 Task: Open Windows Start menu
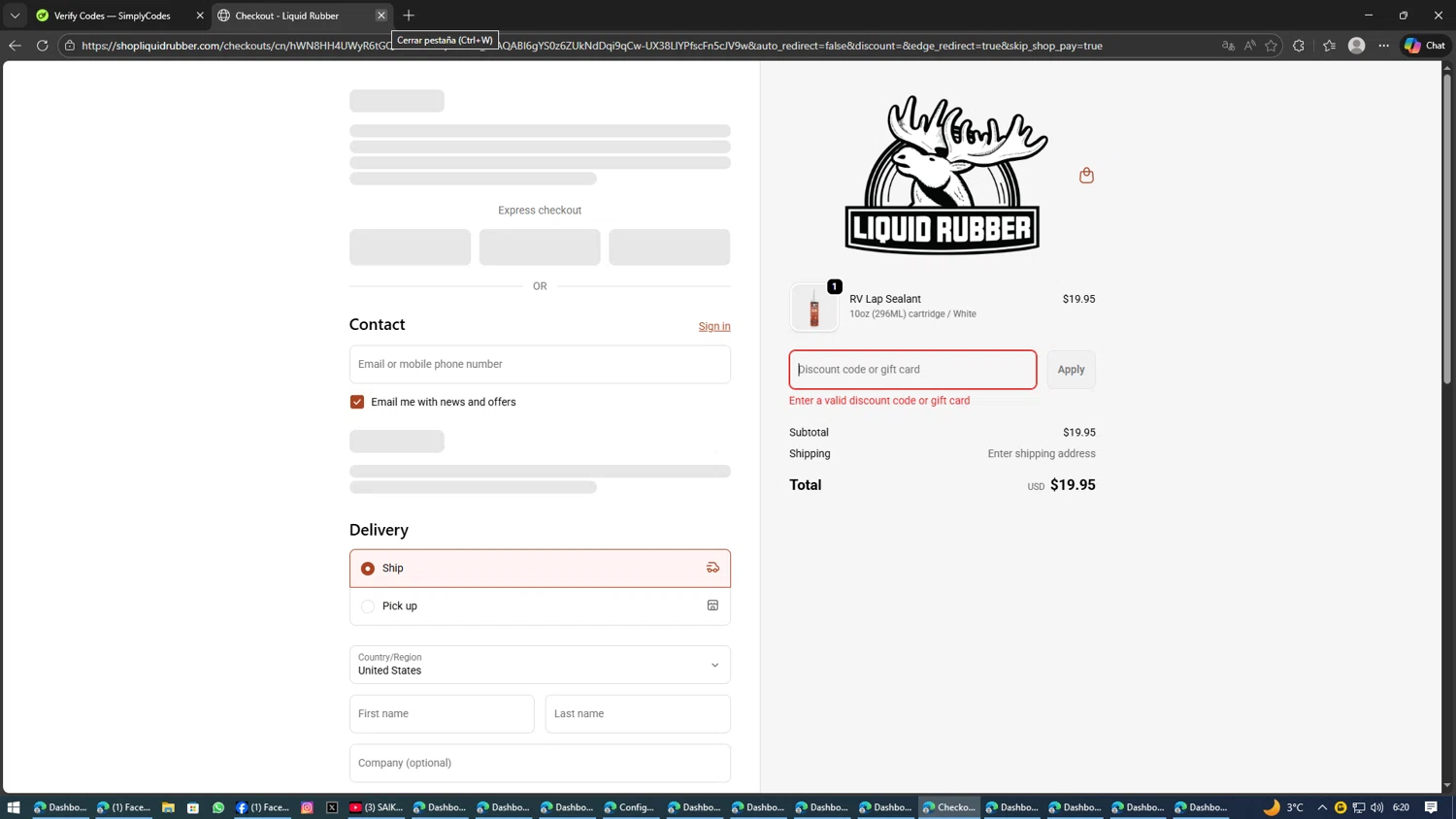tap(14, 807)
